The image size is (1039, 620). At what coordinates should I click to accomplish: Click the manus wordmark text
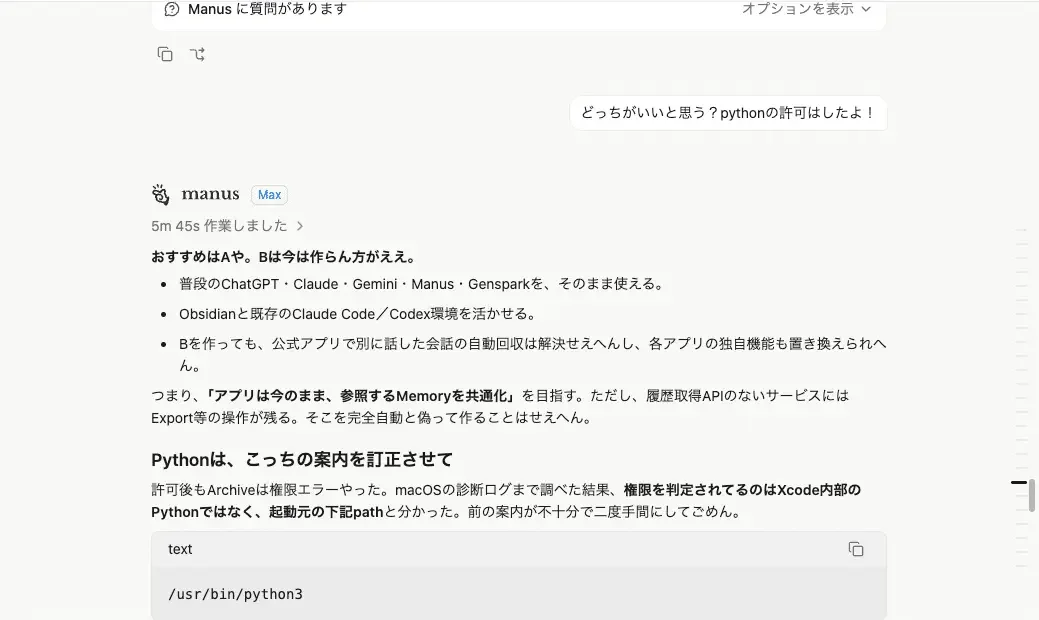tap(210, 194)
